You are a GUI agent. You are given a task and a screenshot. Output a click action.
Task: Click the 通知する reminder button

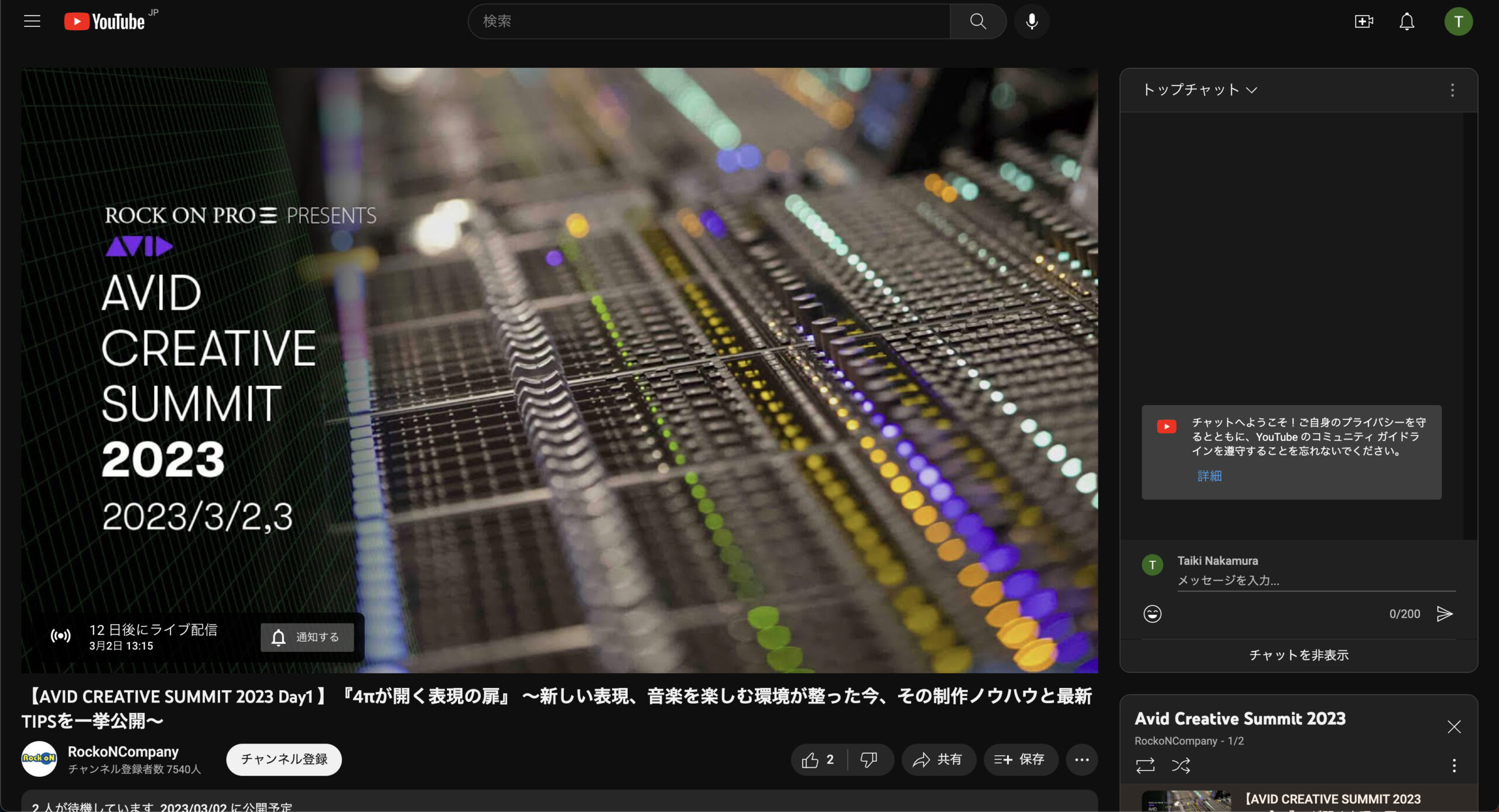coord(307,637)
